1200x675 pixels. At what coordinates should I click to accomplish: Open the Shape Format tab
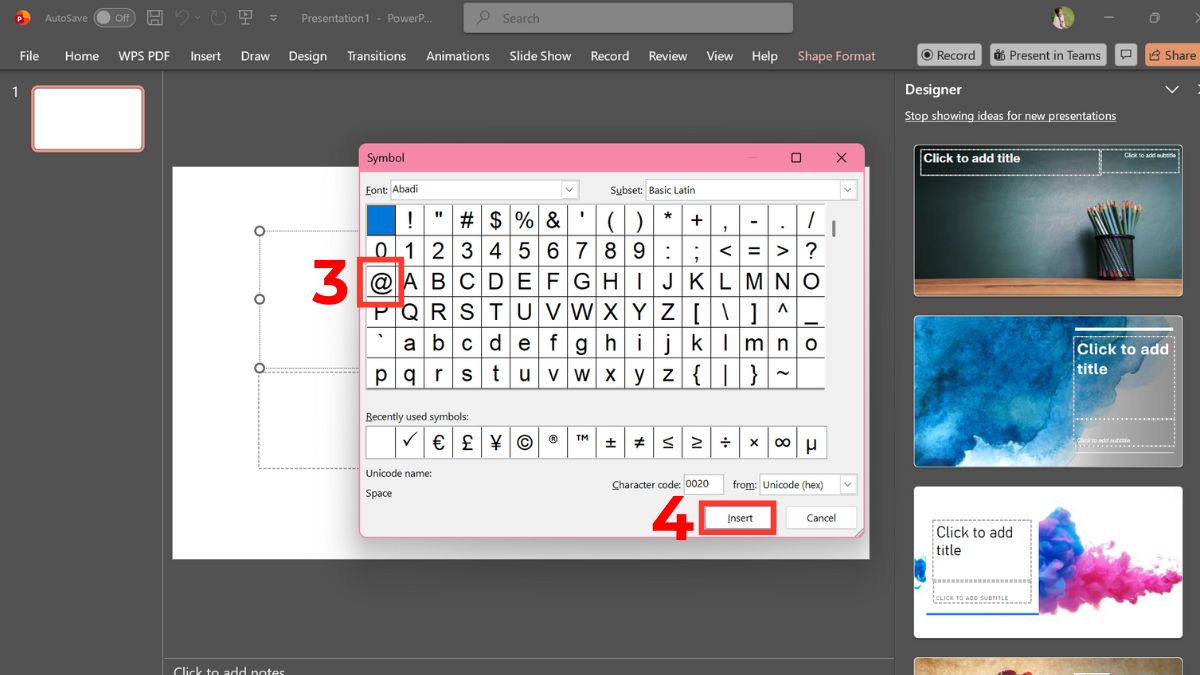(836, 56)
